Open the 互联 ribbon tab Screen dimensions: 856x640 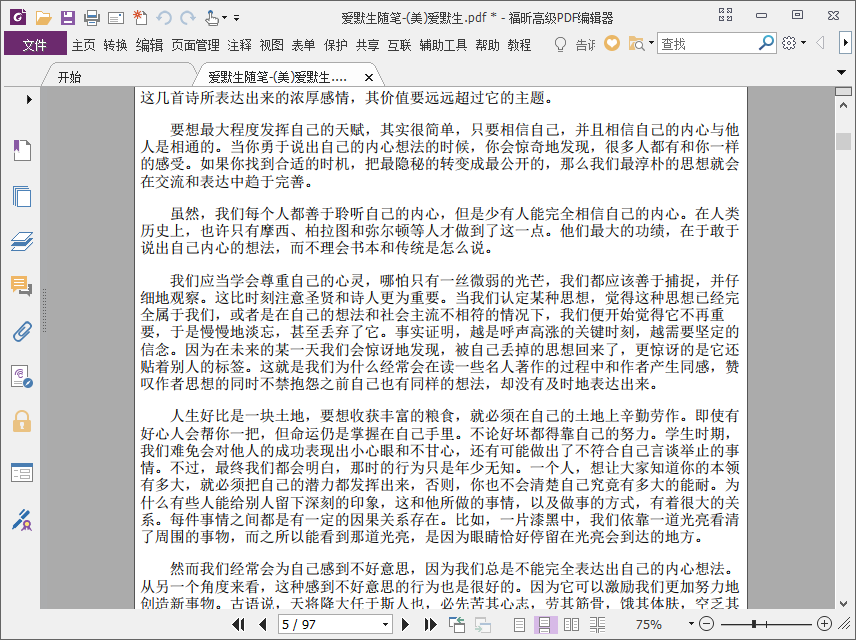click(x=399, y=45)
